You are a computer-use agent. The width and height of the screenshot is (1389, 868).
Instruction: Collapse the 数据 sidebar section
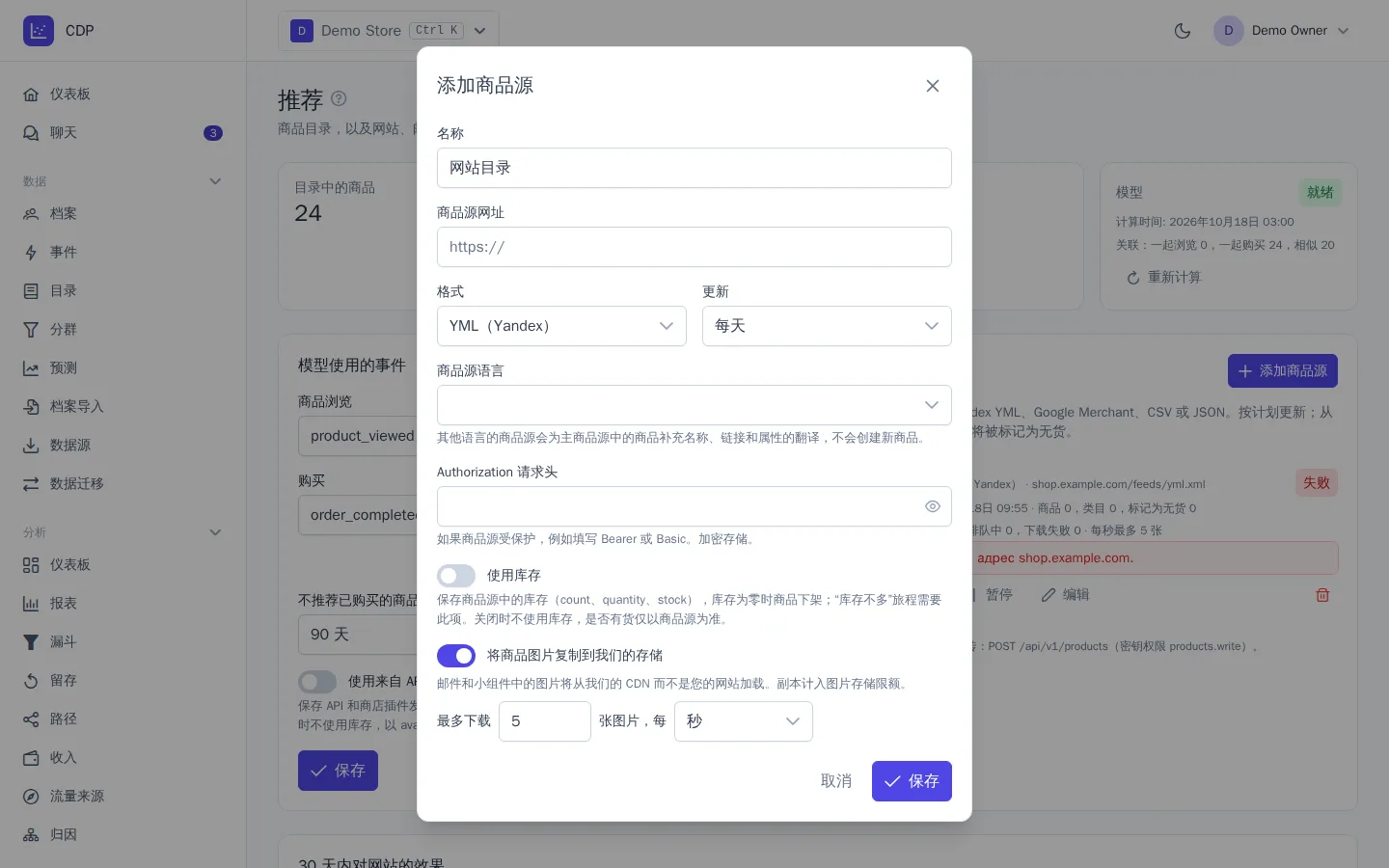tap(215, 181)
